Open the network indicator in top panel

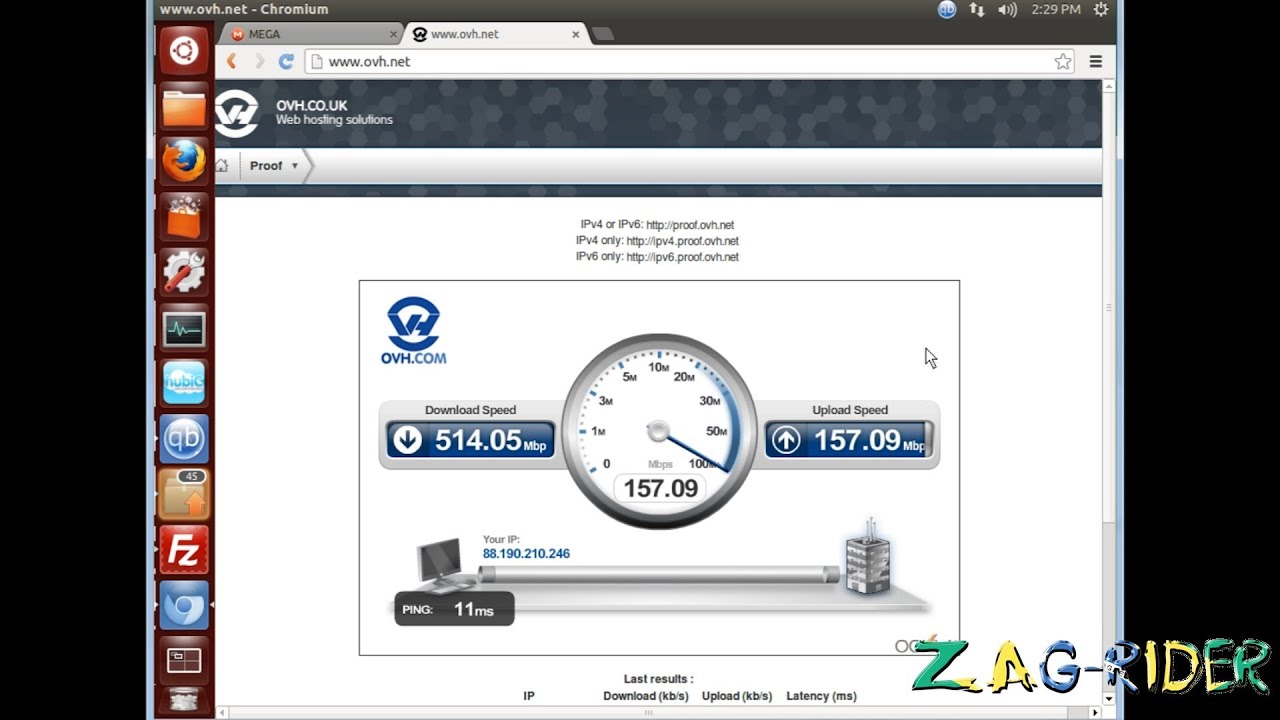(977, 10)
